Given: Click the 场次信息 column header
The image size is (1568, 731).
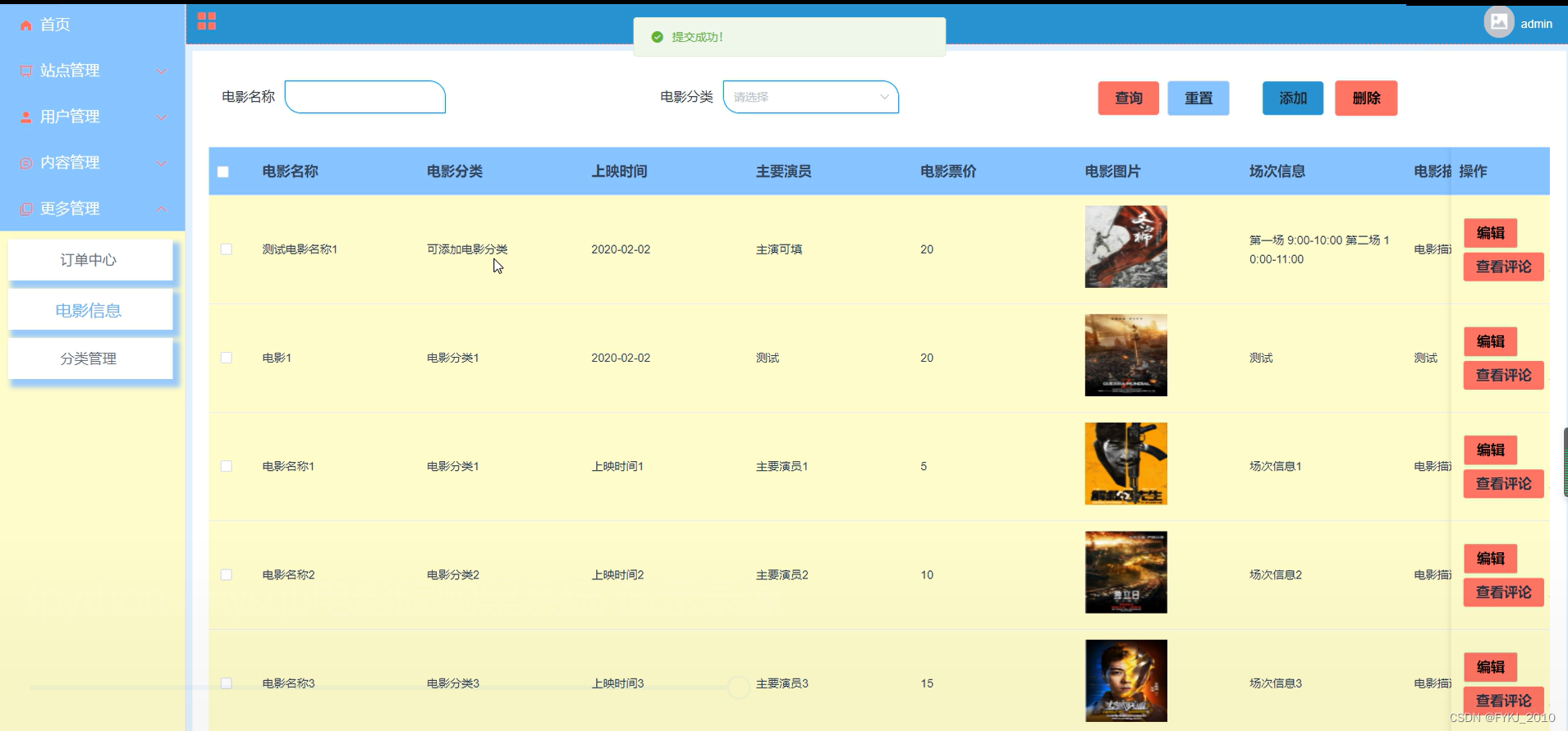Looking at the screenshot, I should tap(1277, 171).
